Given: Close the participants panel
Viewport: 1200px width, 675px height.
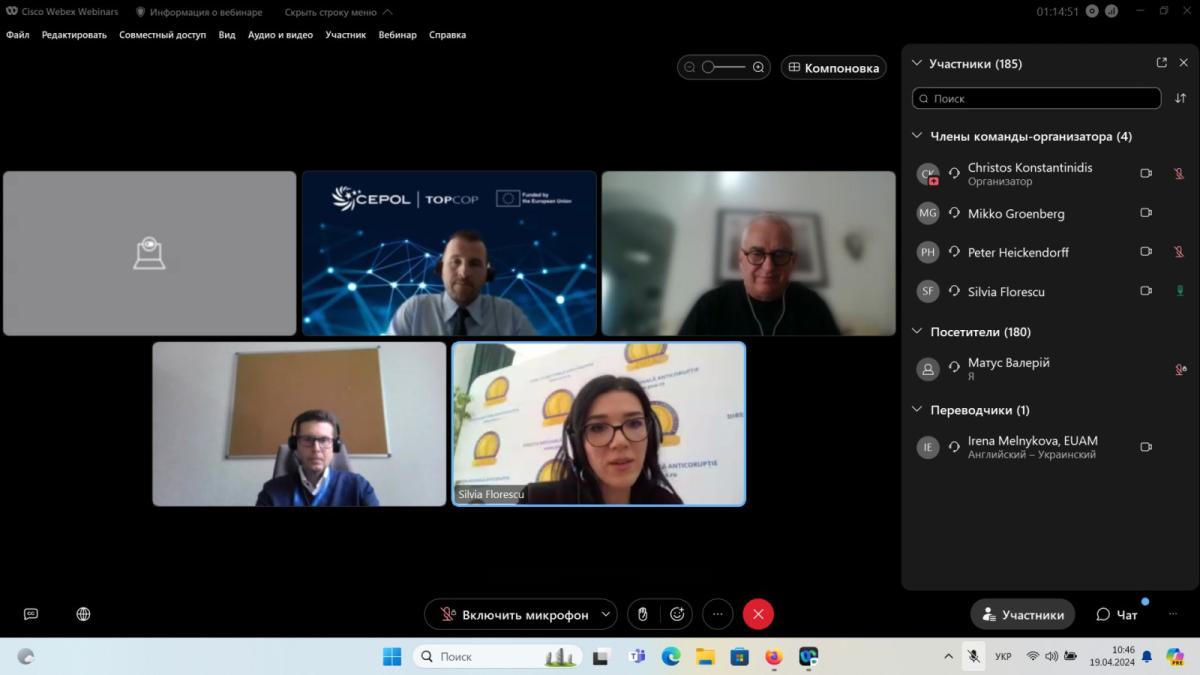Looking at the screenshot, I should 1184,63.
